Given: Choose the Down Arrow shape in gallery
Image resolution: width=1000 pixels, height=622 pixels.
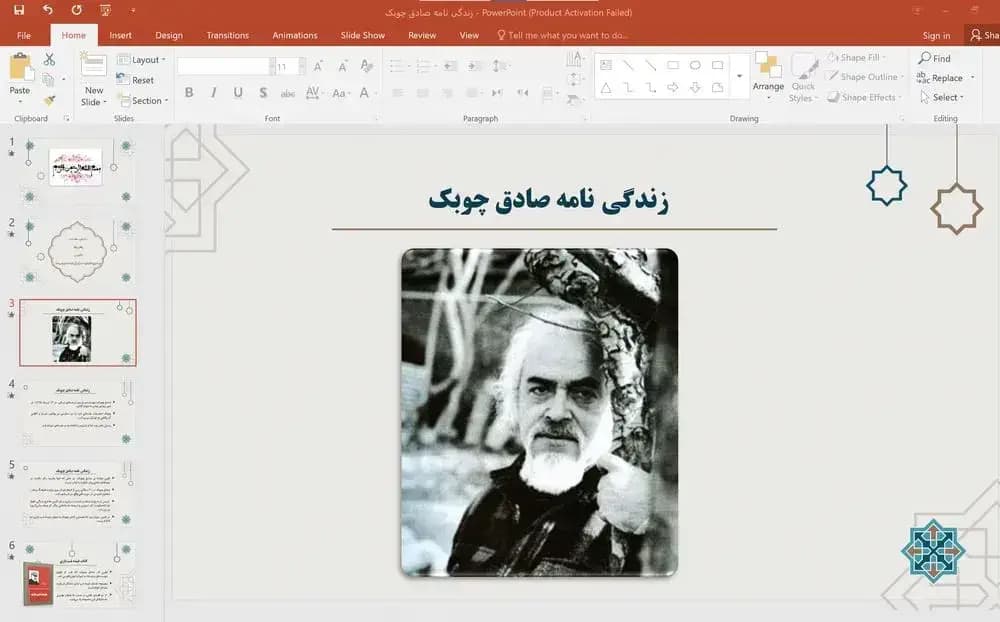Looking at the screenshot, I should [x=695, y=88].
